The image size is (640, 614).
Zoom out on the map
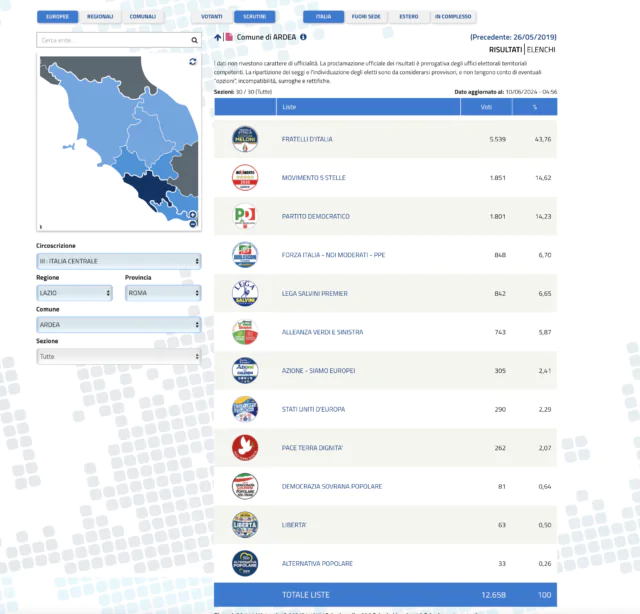[x=192, y=224]
